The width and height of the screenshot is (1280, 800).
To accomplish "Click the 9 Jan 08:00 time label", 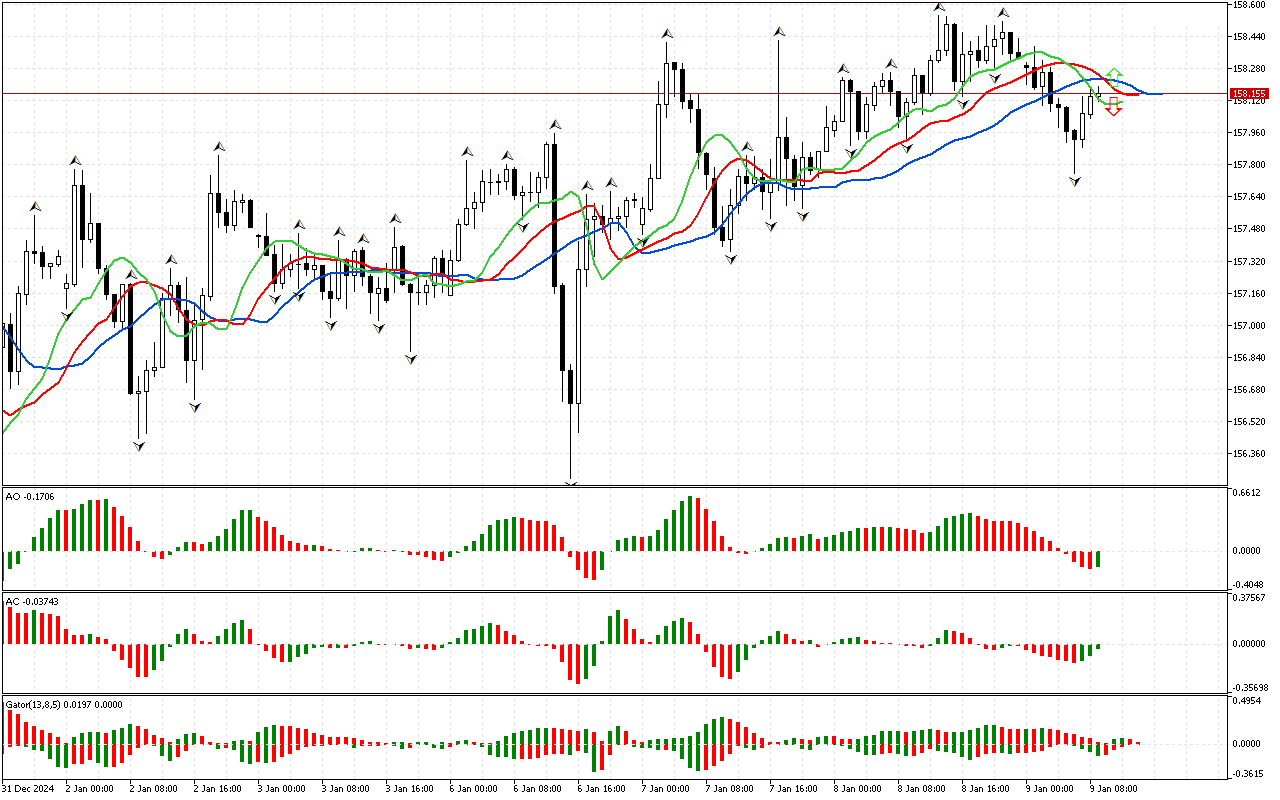I will (1112, 788).
